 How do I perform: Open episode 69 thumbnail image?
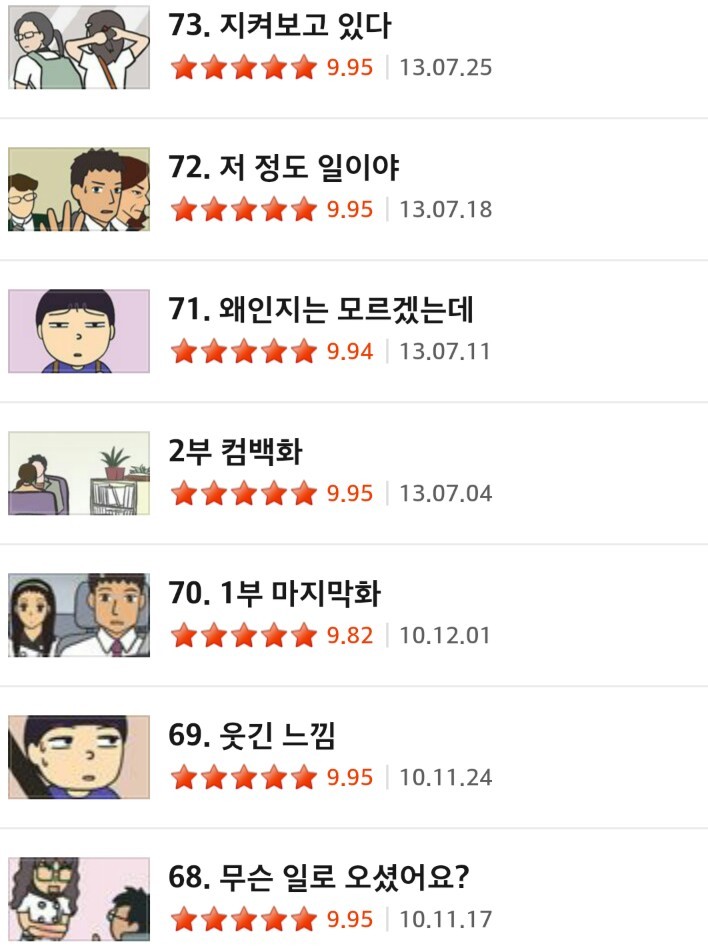79,757
